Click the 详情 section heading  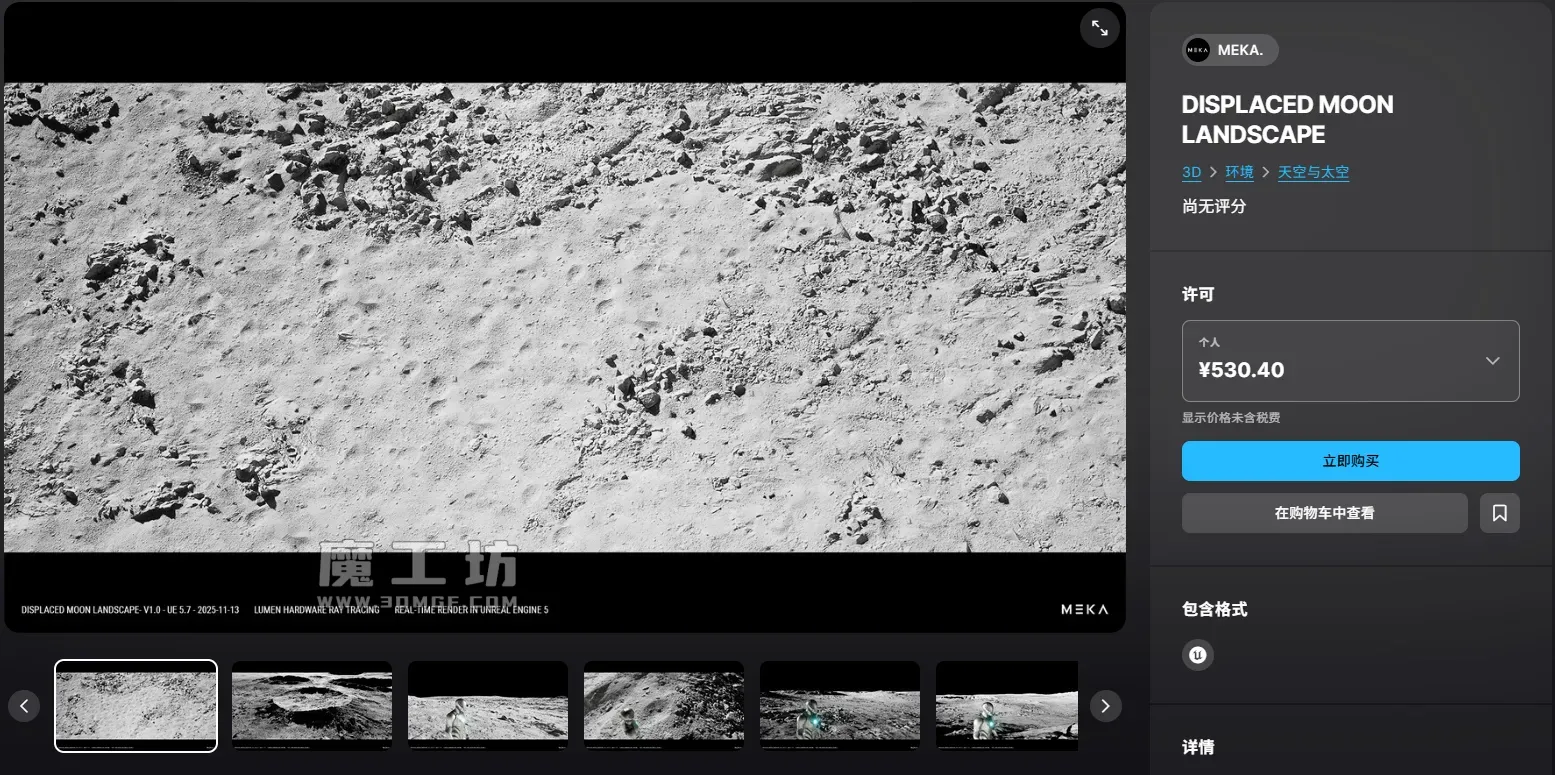click(1198, 747)
